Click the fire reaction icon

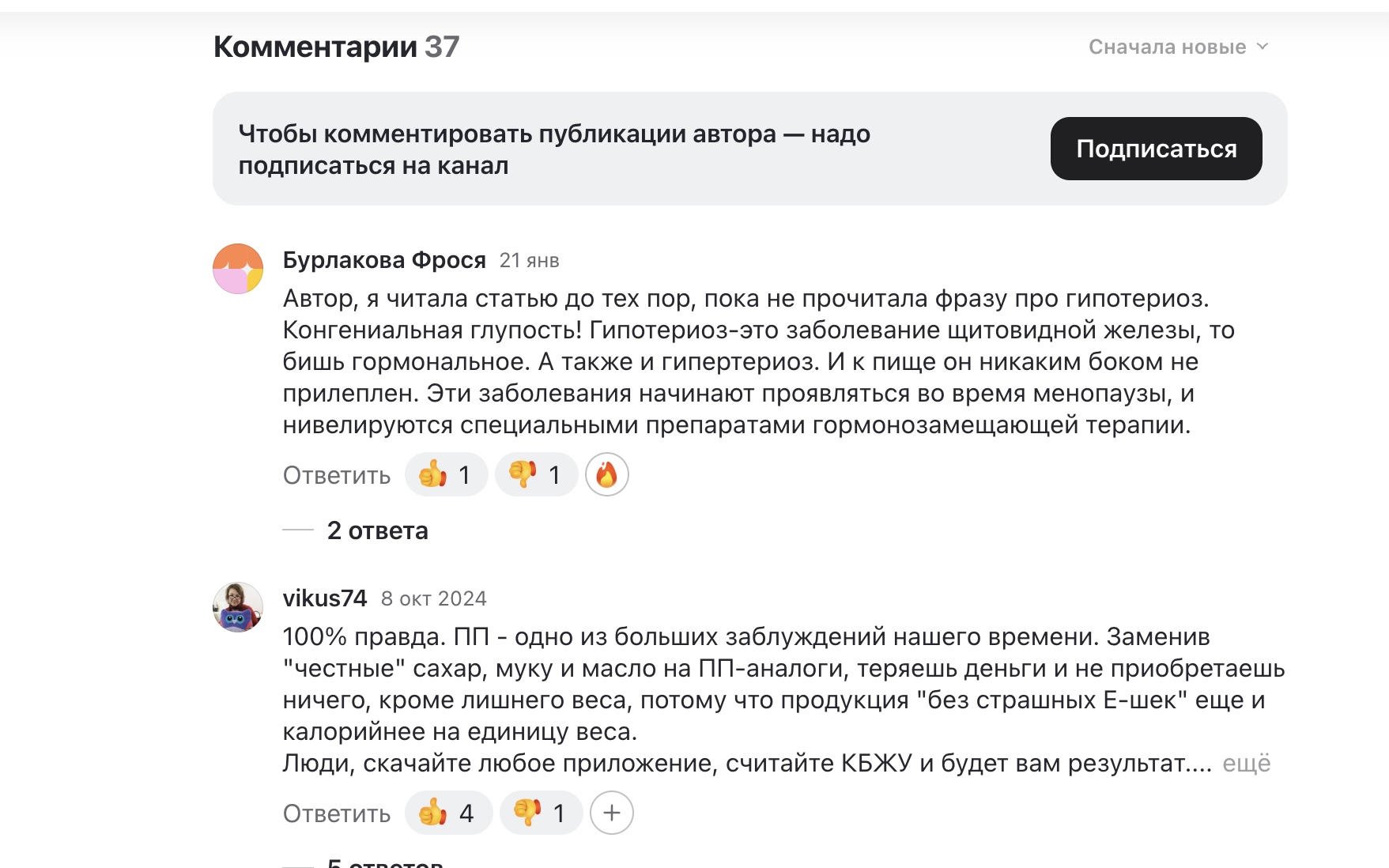click(606, 475)
